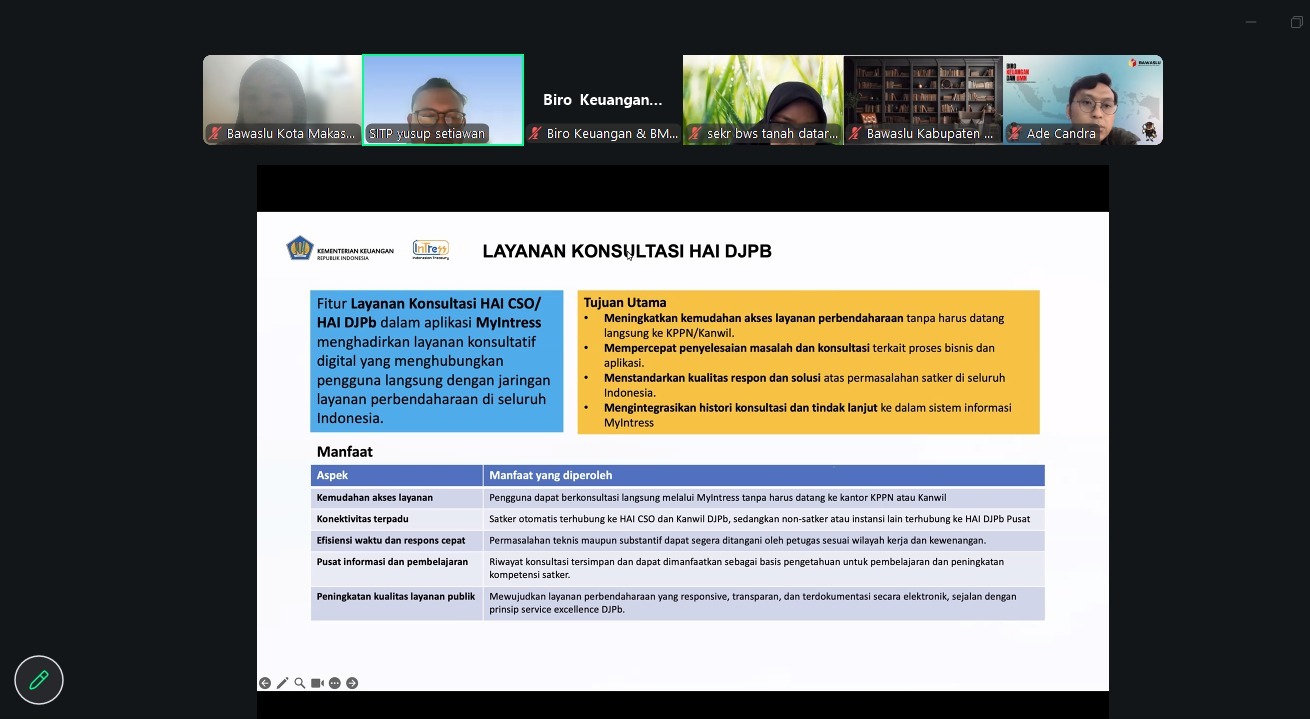This screenshot has width=1310, height=719.
Task: Click the Peningkatan kualitas layanan publik cell
Action: [397, 603]
